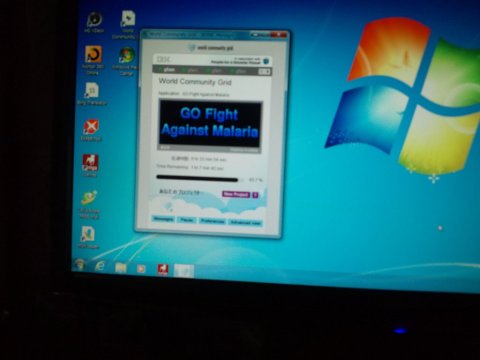Open the File Explorer folder on taskbar
This screenshot has height=360, width=480.
(121, 268)
